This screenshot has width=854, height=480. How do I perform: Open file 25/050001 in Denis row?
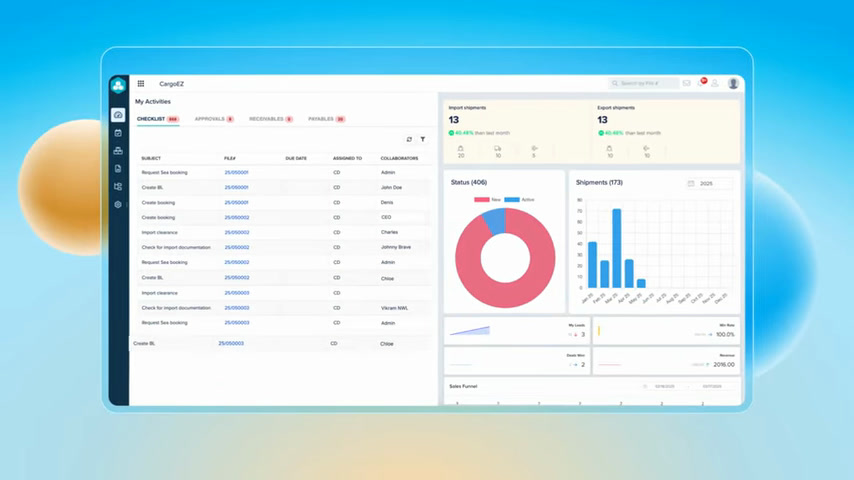click(x=236, y=203)
